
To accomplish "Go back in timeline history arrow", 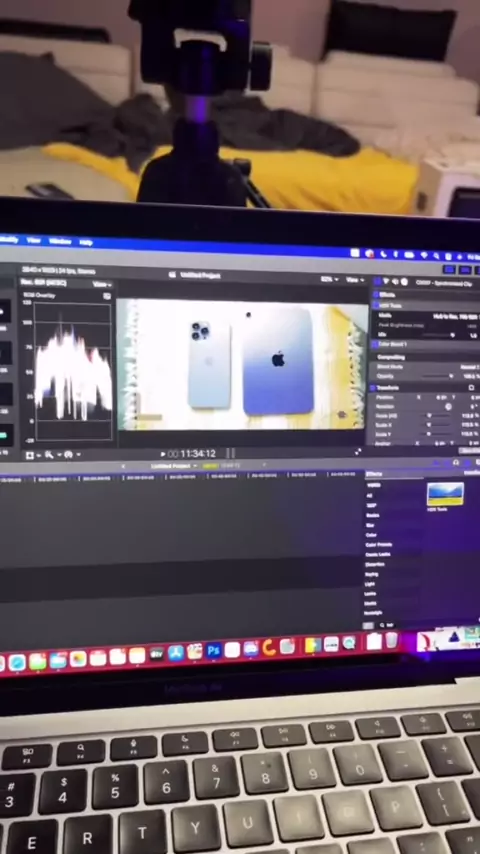I will [123, 466].
